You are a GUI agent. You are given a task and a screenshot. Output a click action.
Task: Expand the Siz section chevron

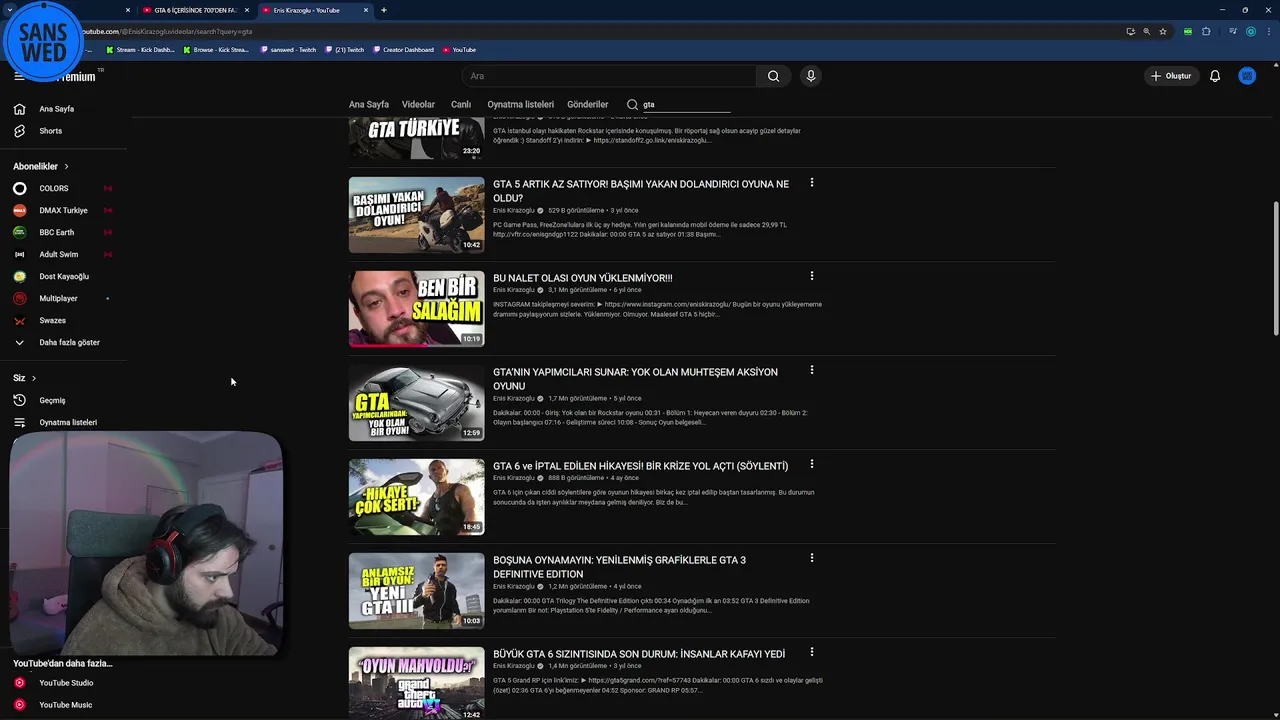coord(33,378)
